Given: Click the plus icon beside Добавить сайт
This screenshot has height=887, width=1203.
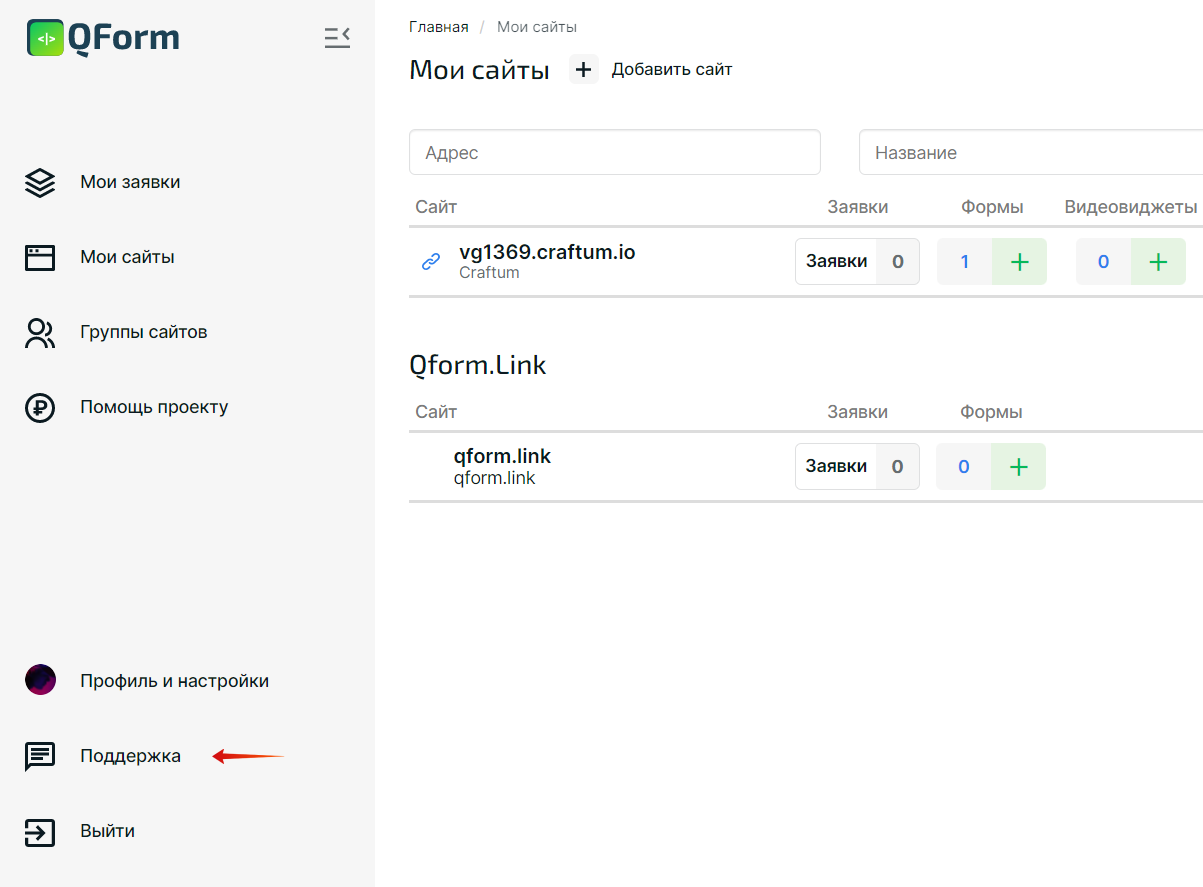Looking at the screenshot, I should pyautogui.click(x=584, y=69).
